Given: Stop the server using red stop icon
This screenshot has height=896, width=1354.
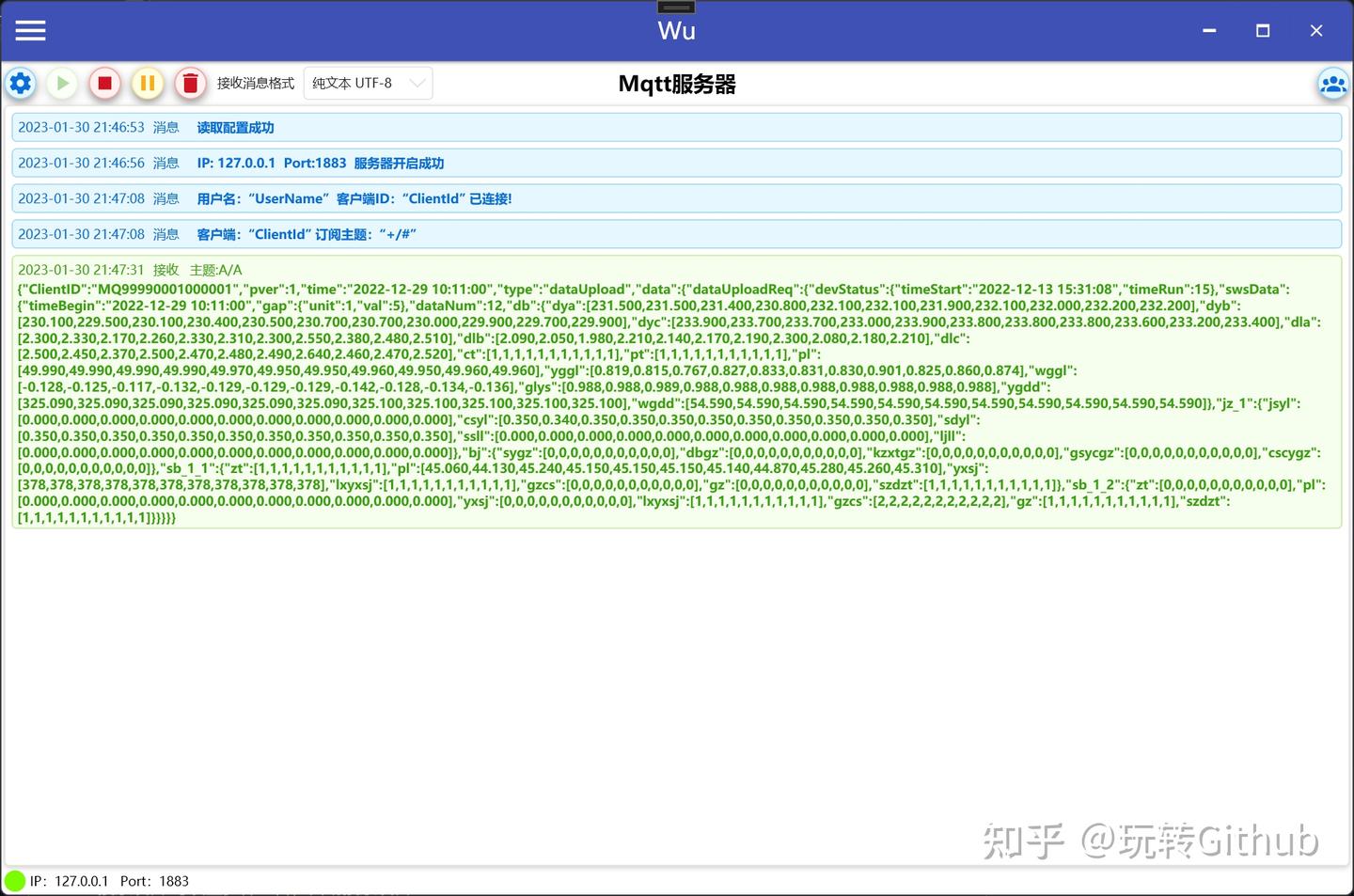Looking at the screenshot, I should pyautogui.click(x=104, y=83).
